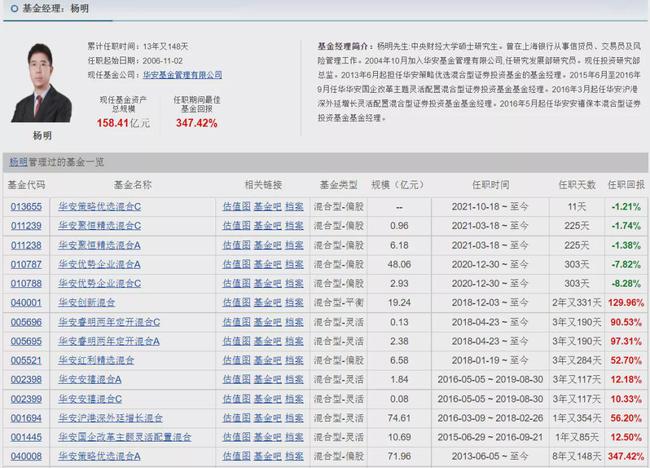Viewport: 650px width, 468px height.
Task: Click the 任职回报 column header
Action: [x=626, y=185]
